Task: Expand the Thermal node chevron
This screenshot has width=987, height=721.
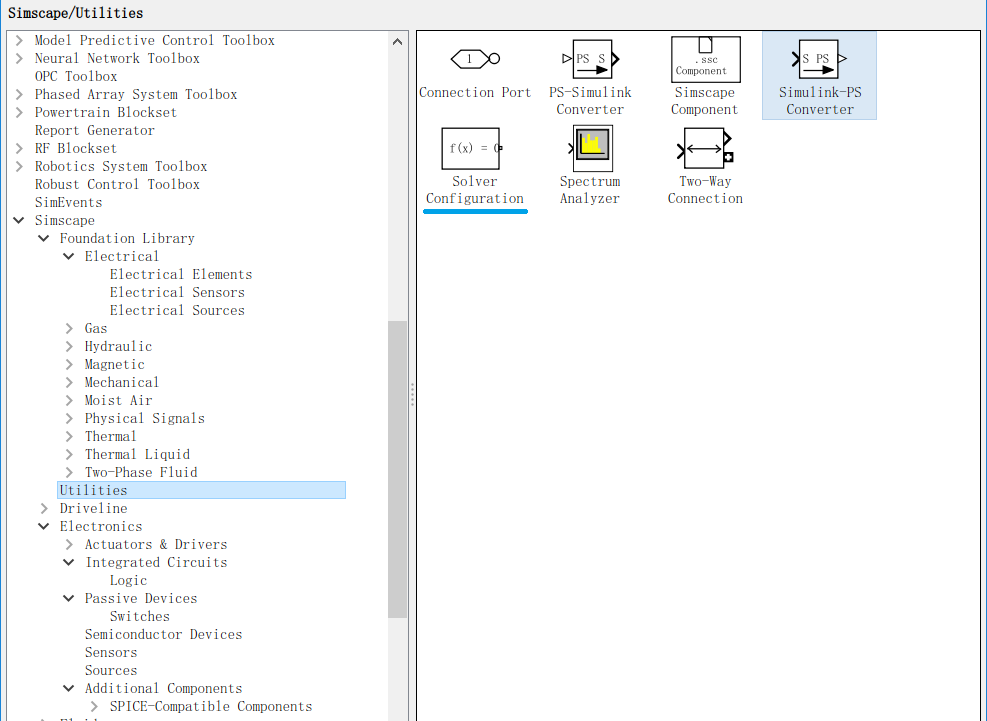Action: (69, 437)
